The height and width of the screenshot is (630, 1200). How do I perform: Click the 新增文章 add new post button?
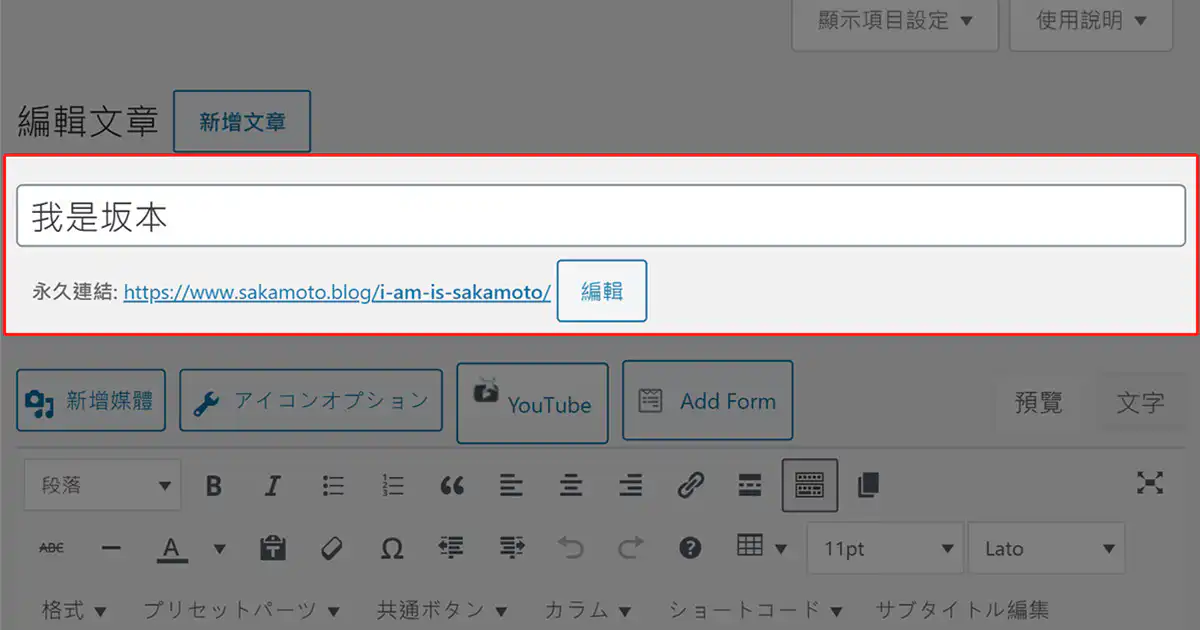click(x=242, y=122)
